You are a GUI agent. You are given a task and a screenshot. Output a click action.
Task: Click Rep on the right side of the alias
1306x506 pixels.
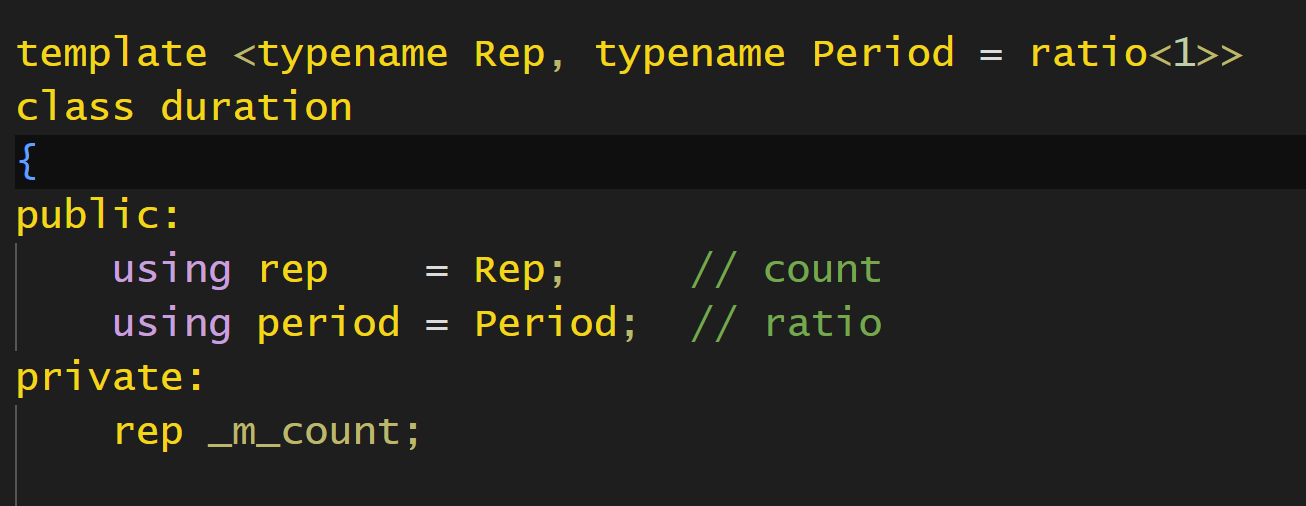510,269
